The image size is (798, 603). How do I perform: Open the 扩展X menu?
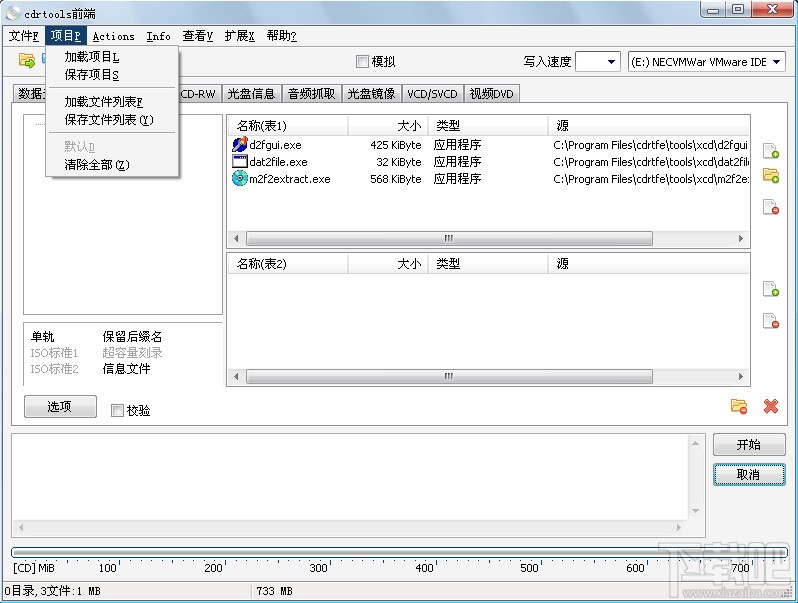point(239,36)
